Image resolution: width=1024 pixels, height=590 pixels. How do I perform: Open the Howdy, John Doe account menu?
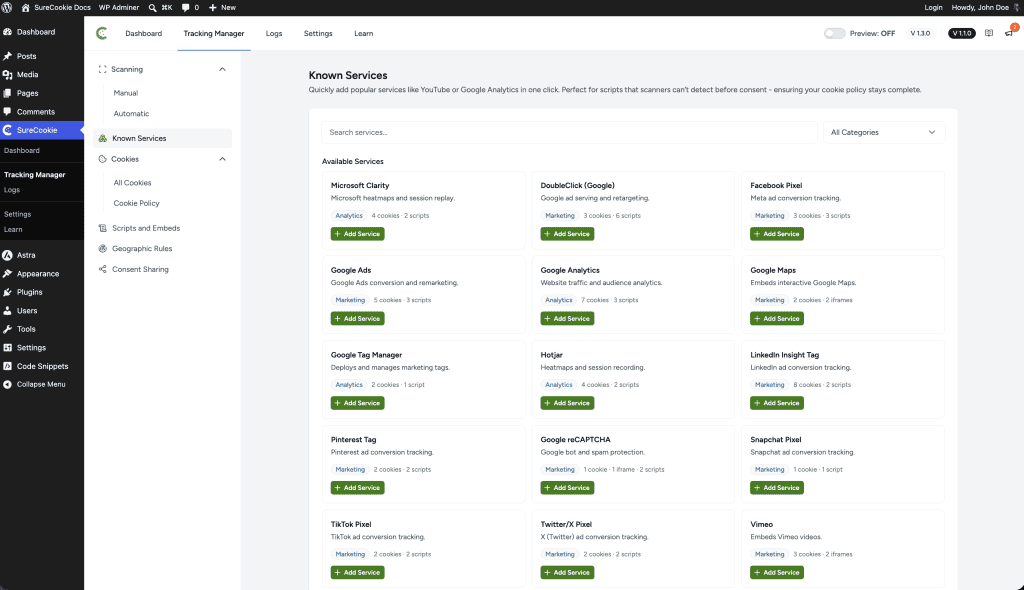(x=986, y=8)
